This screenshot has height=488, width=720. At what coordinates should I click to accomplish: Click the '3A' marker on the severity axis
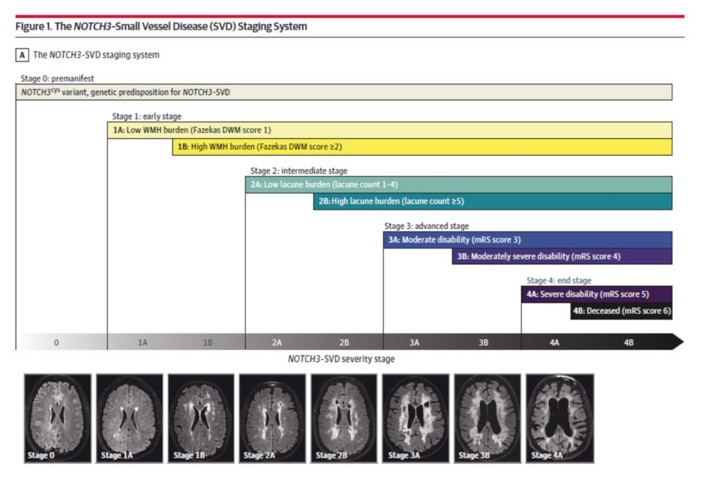point(414,342)
